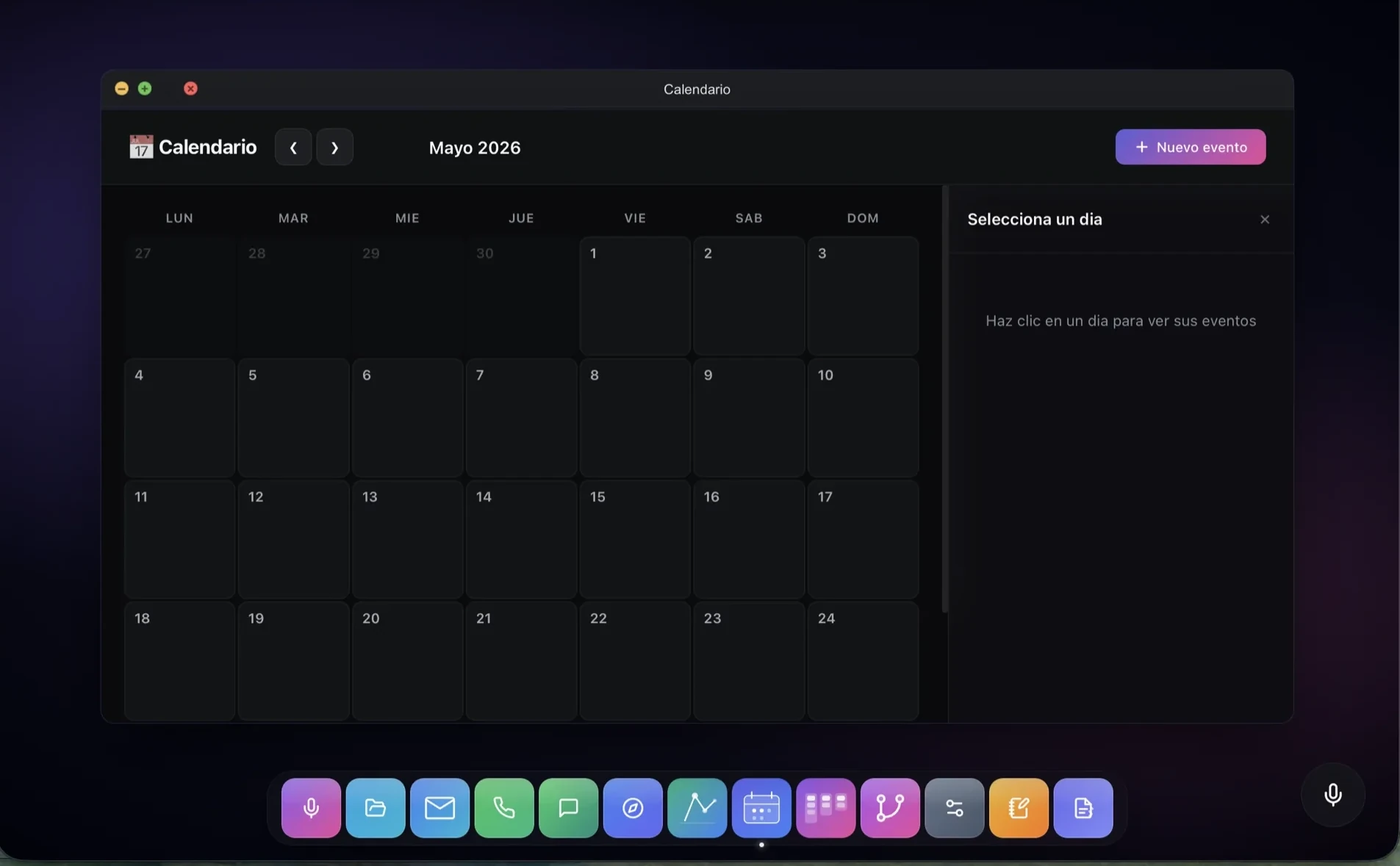Launch the compass browser dock icon
Screen dimensions: 1400x866
click(x=633, y=808)
